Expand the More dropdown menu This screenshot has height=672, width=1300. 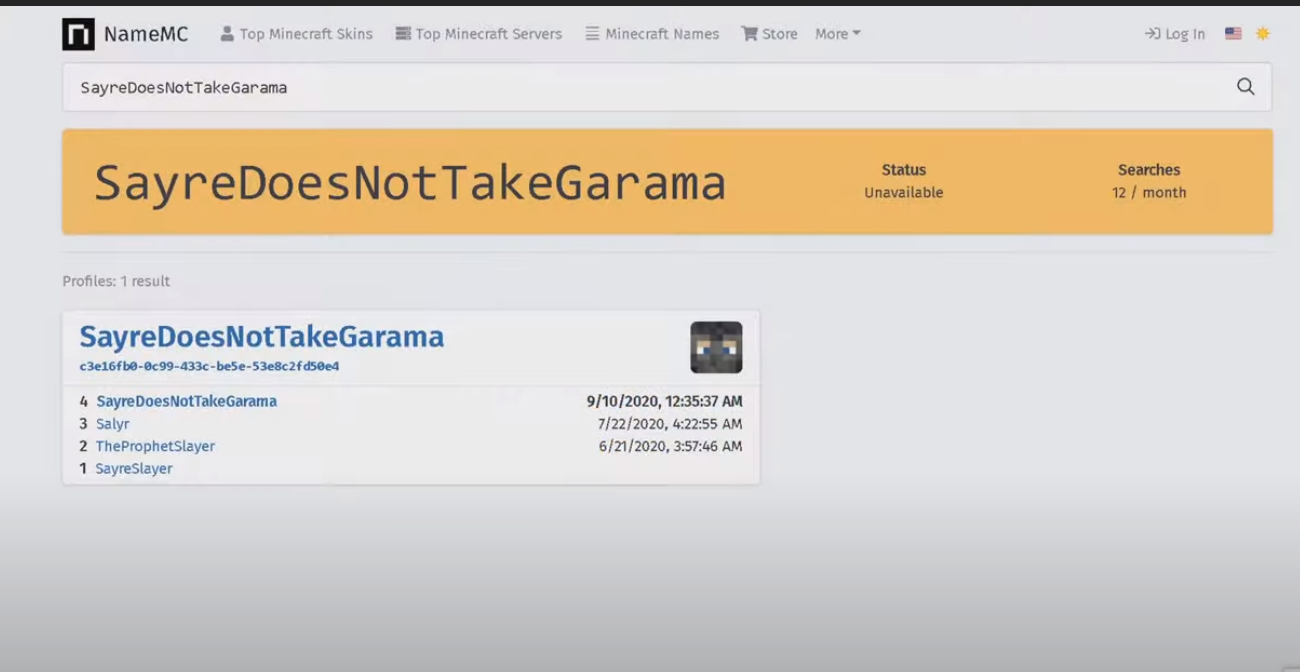tap(838, 34)
